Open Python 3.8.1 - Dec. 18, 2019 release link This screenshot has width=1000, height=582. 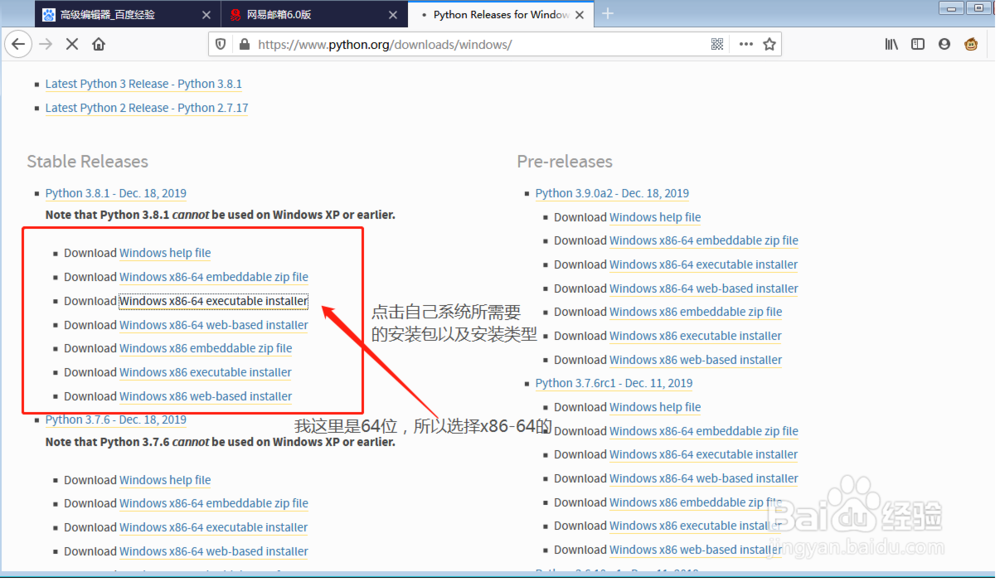tap(115, 193)
